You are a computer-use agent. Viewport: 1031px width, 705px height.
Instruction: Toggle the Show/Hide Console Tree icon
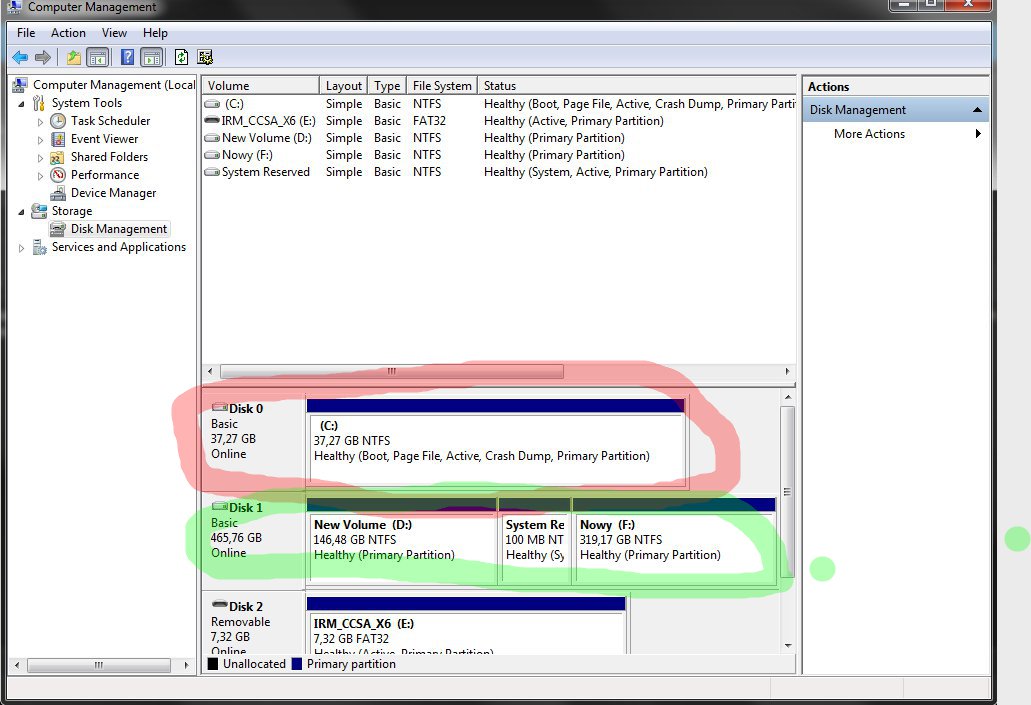[98, 58]
